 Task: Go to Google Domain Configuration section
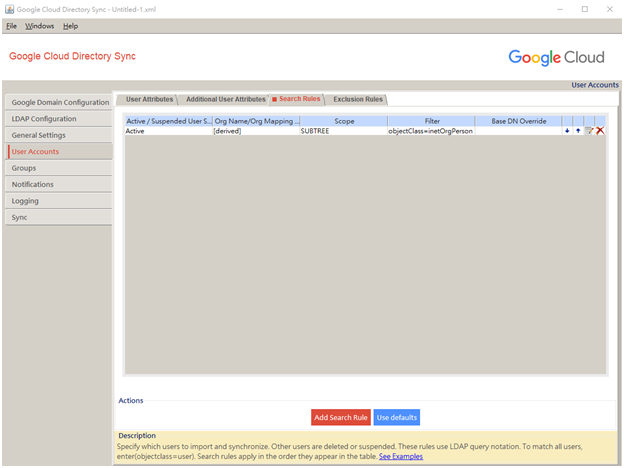(60, 102)
